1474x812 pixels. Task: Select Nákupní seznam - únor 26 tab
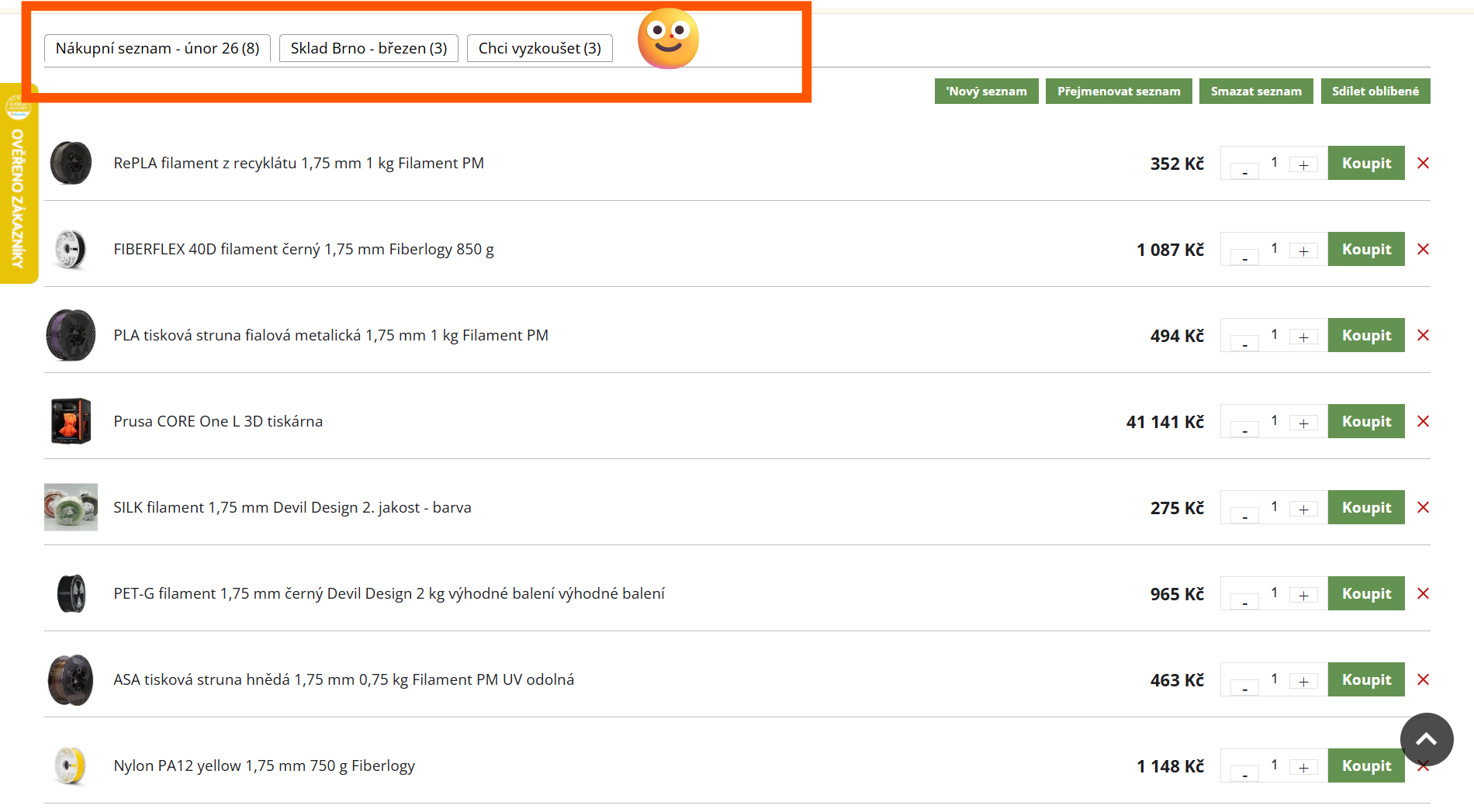[x=157, y=48]
